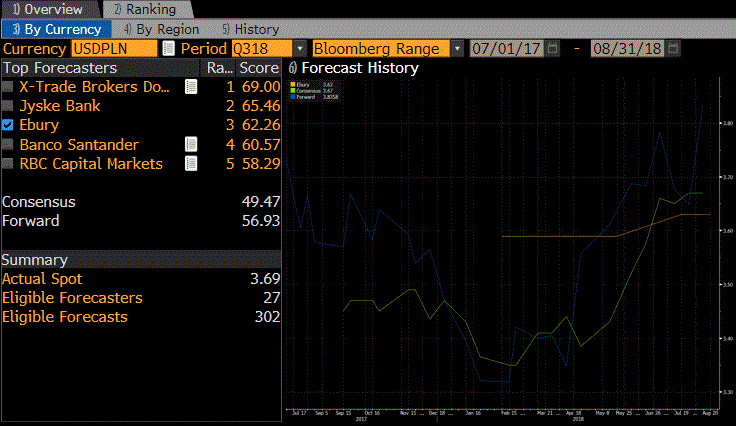The image size is (736, 426).
Task: Click the Forward row label
Action: click(x=31, y=221)
